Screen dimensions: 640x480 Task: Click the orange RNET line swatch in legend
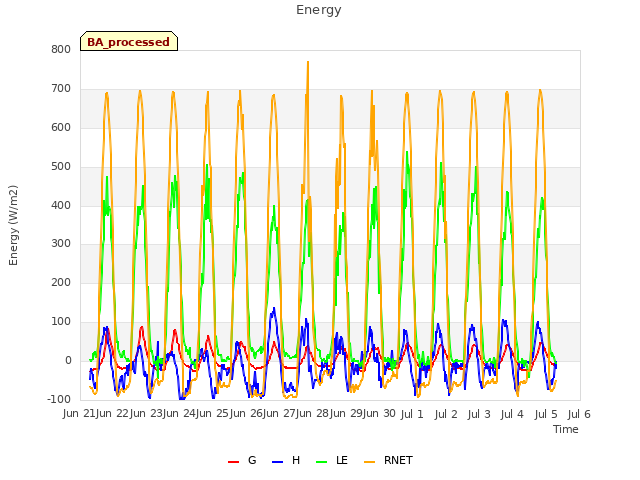pyautogui.click(x=369, y=462)
